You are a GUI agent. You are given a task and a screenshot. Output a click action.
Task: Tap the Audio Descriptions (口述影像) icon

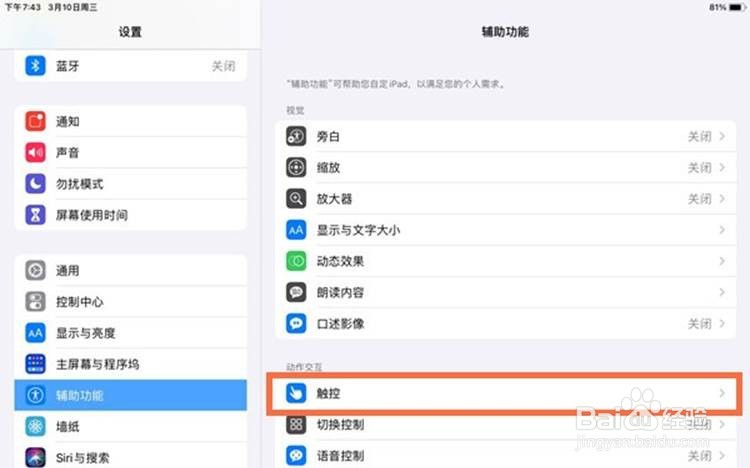coord(296,323)
